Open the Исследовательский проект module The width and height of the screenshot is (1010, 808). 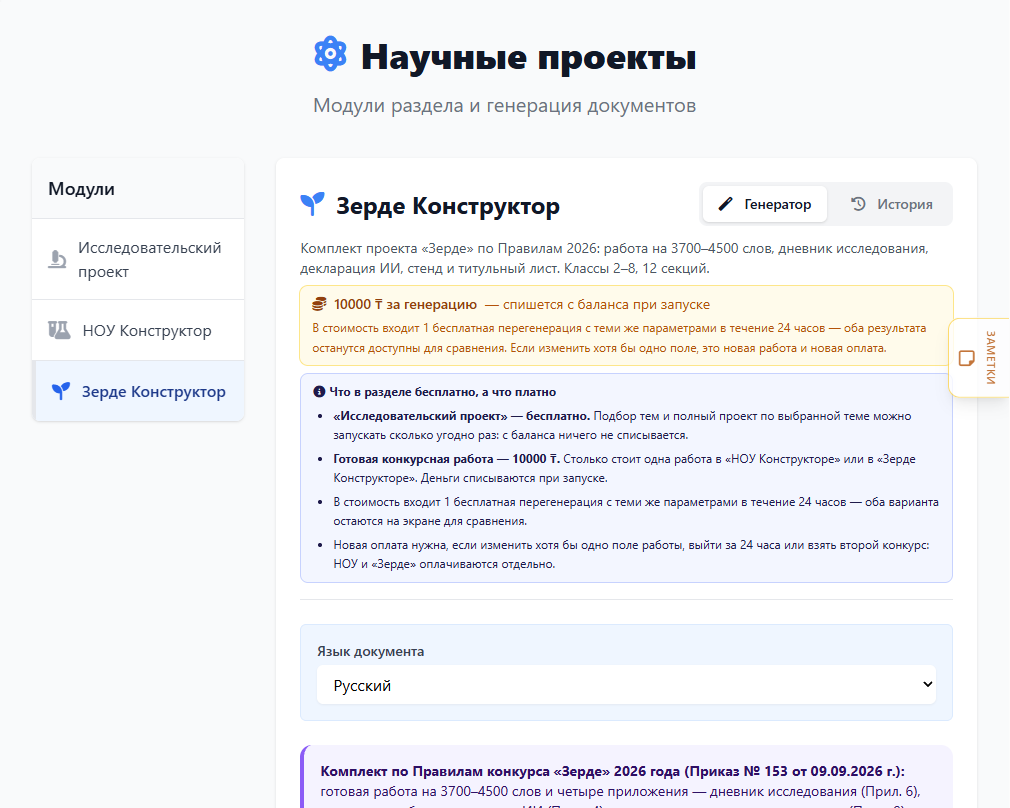(x=138, y=259)
